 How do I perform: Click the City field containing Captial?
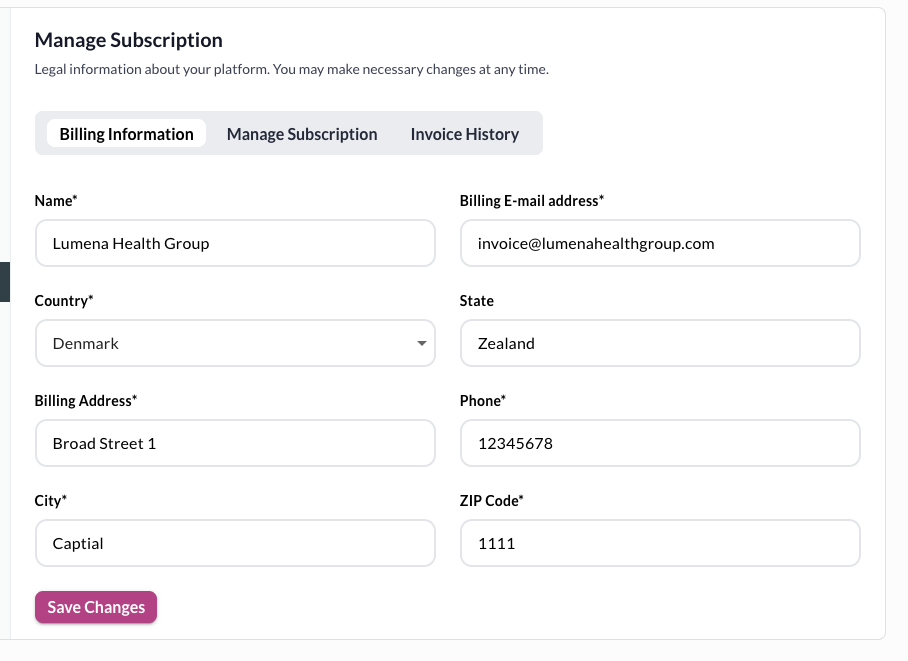pyautogui.click(x=235, y=543)
